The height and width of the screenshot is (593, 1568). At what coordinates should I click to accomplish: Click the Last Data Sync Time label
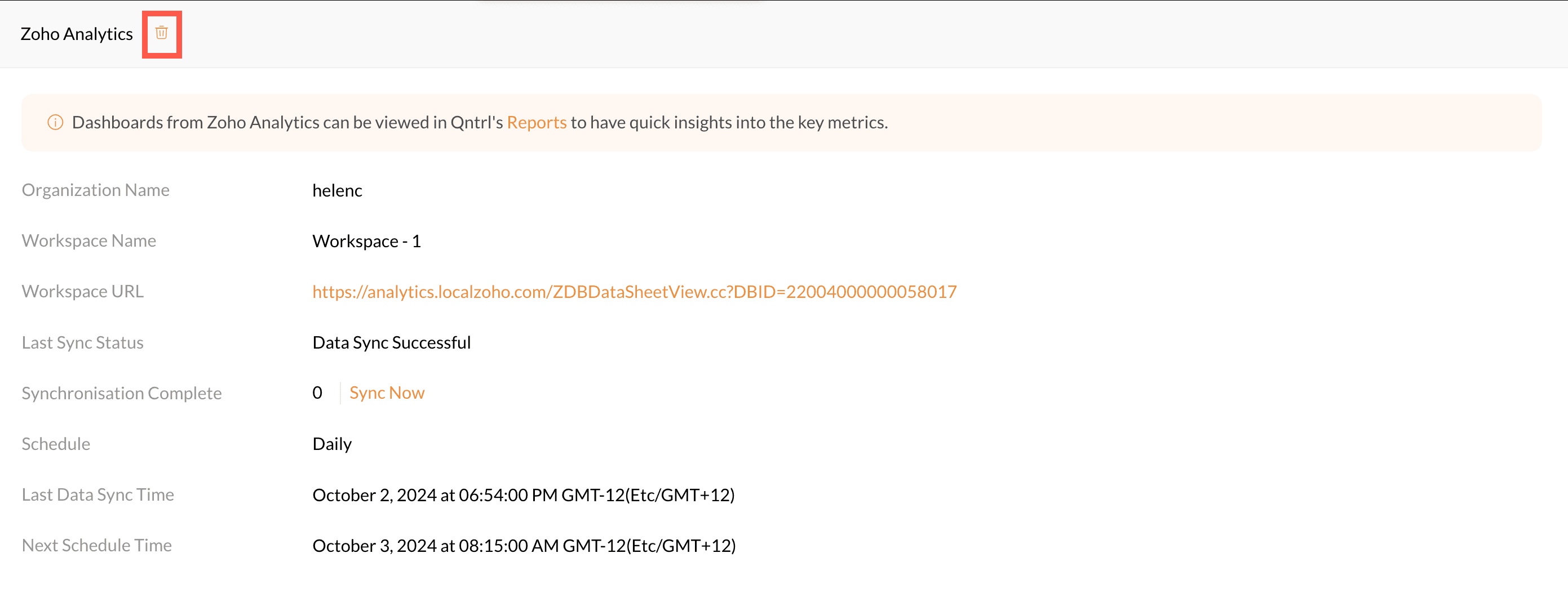click(x=98, y=494)
